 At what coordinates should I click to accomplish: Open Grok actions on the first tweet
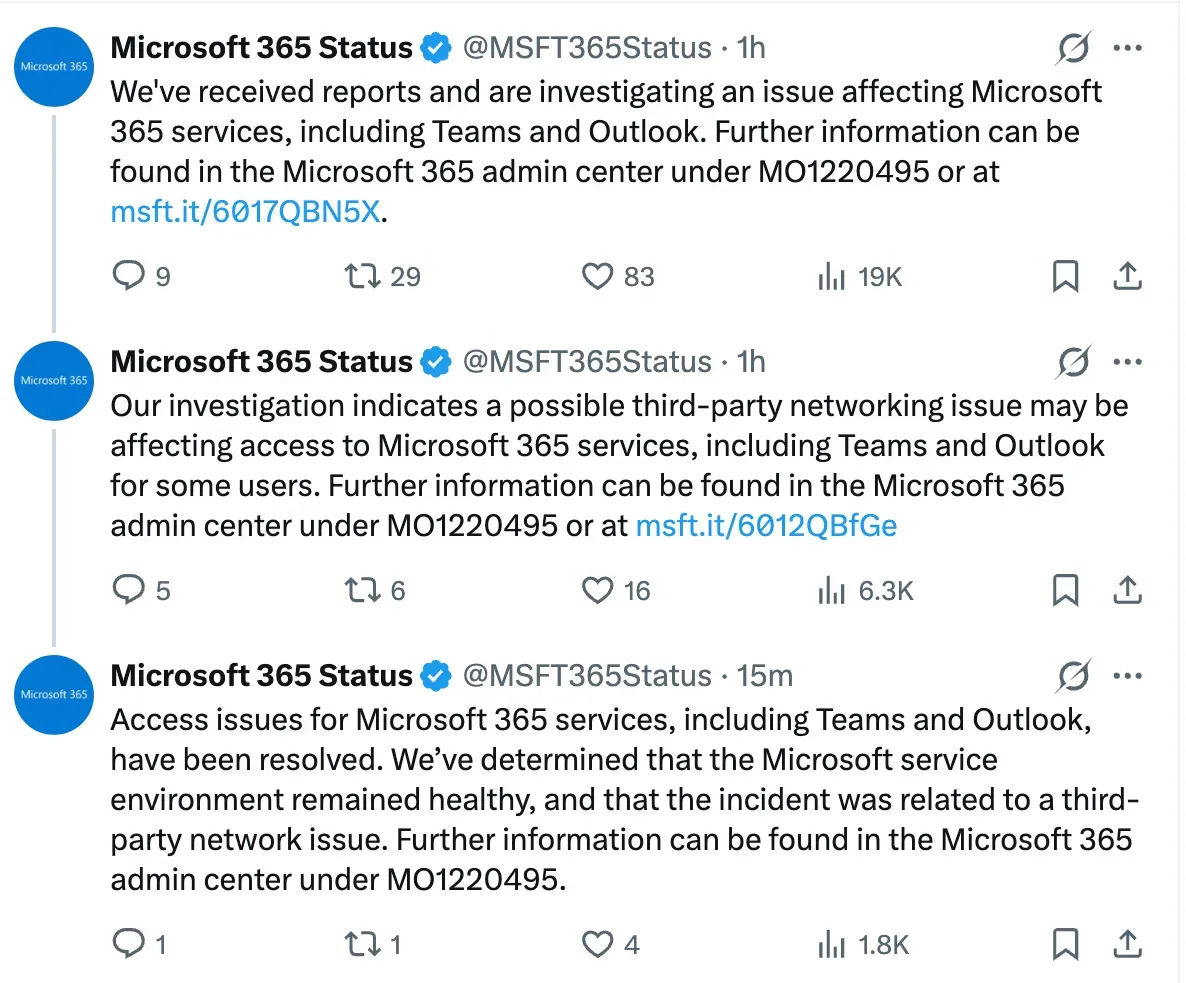click(1073, 47)
